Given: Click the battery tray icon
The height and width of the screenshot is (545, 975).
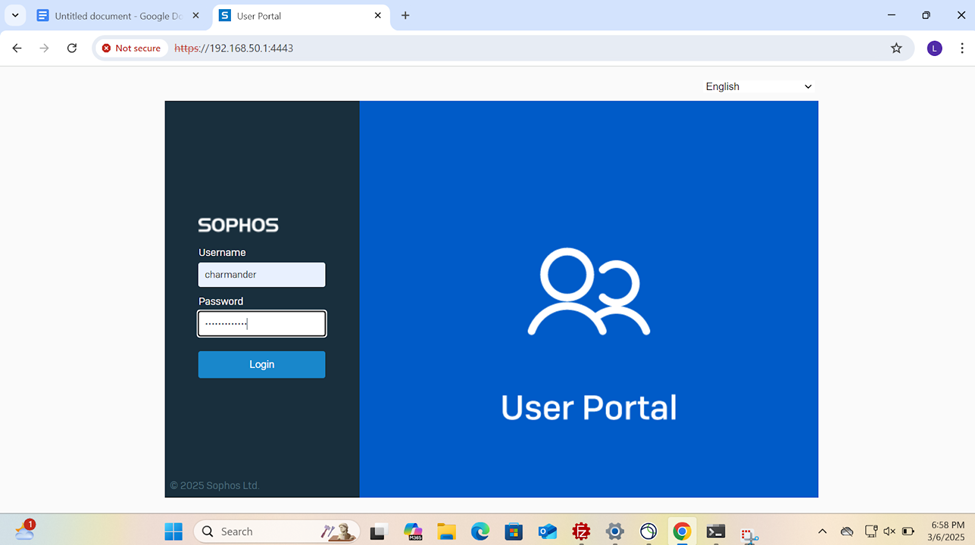Looking at the screenshot, I should tap(908, 531).
